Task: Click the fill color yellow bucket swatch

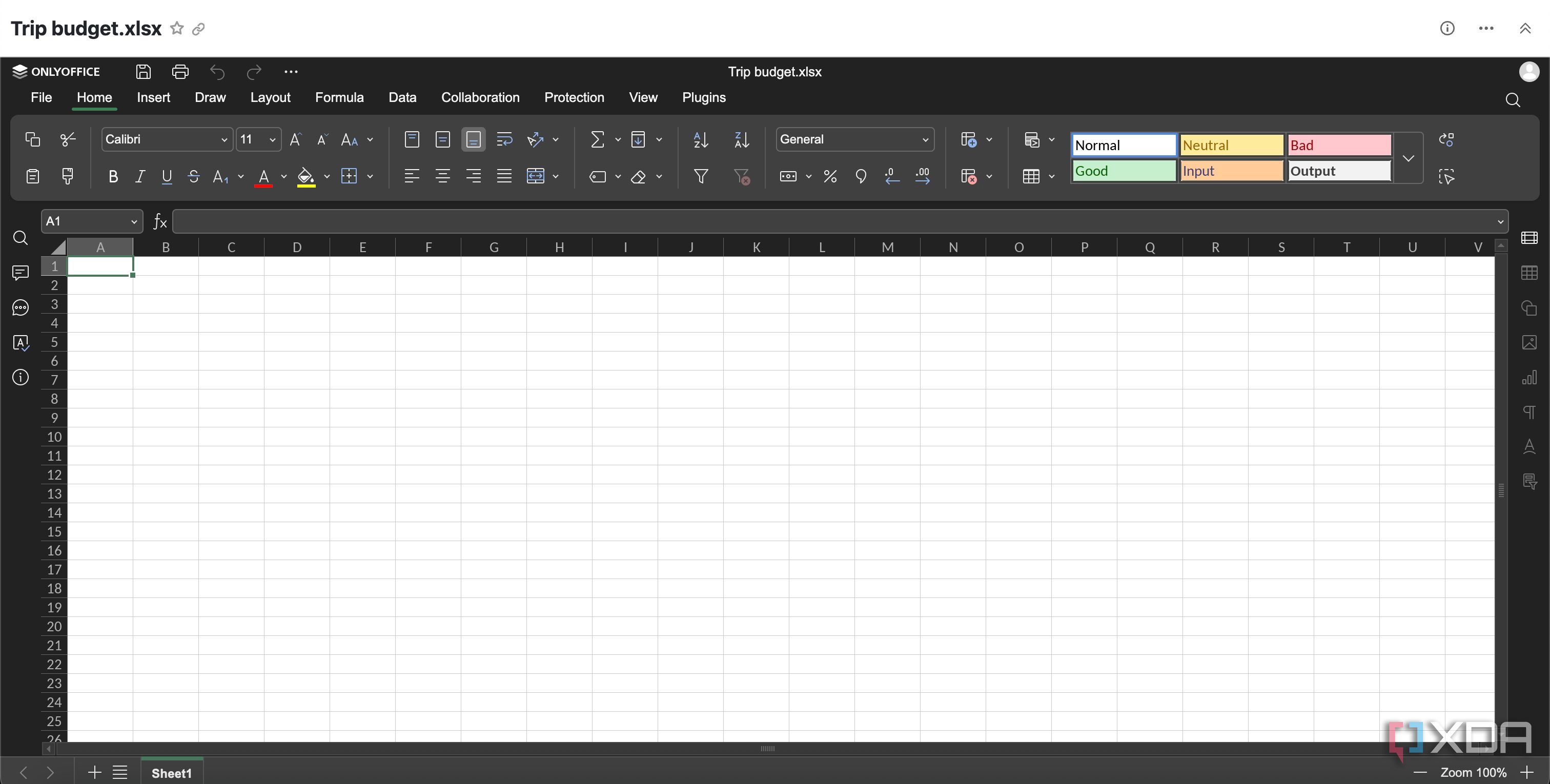Action: coord(307,177)
